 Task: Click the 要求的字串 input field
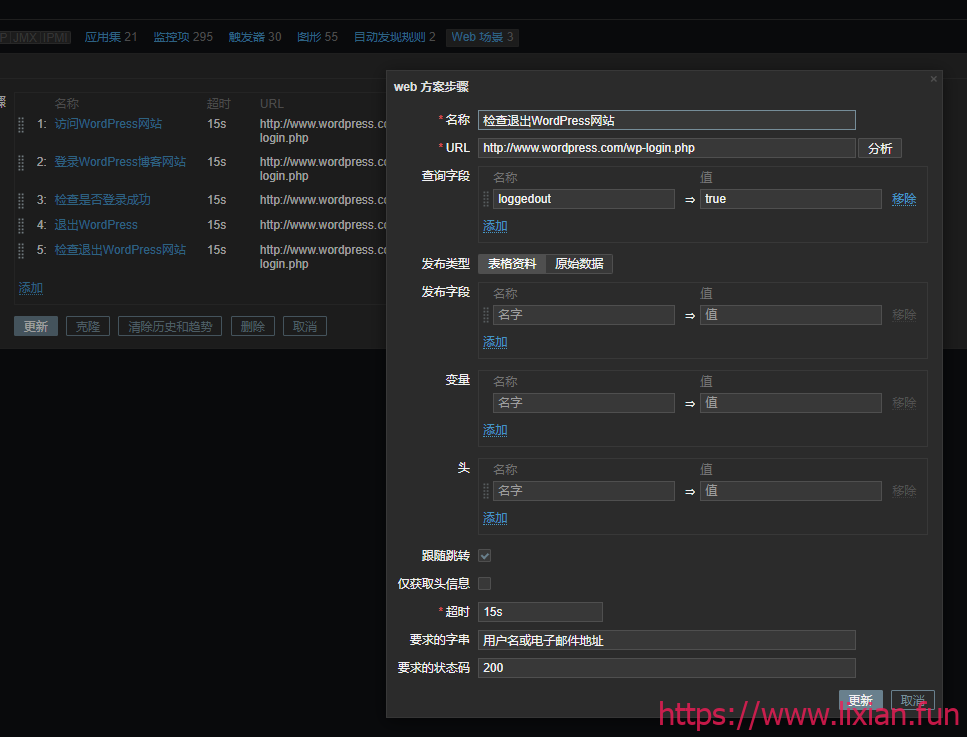point(667,640)
